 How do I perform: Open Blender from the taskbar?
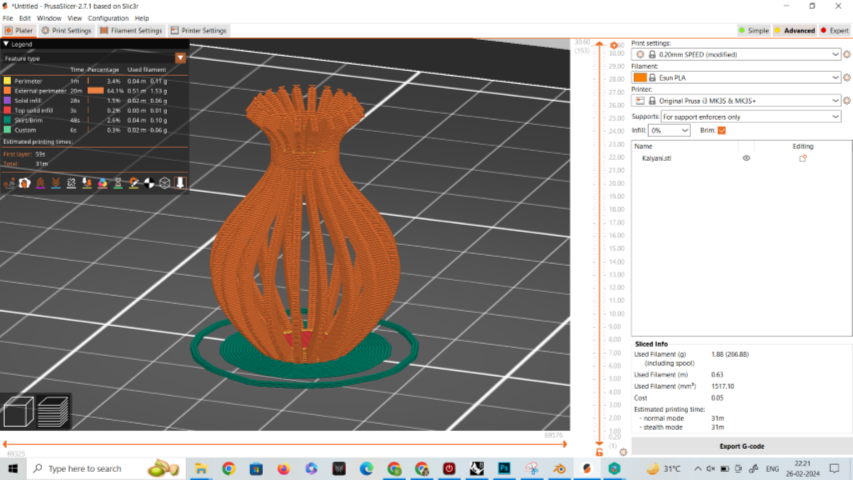coord(559,469)
